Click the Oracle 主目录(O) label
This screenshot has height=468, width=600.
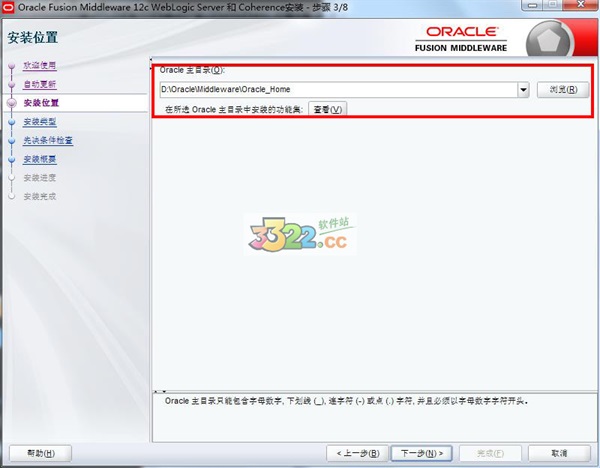pos(192,70)
